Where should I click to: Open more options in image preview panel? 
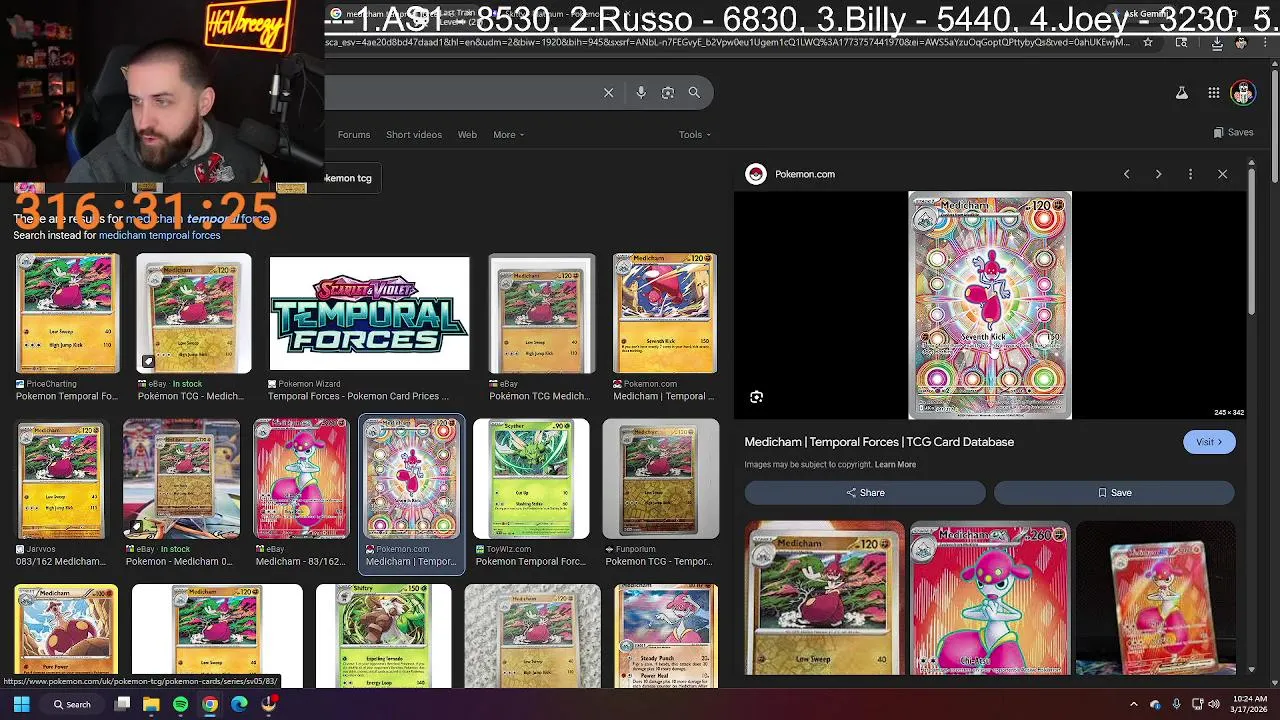(1190, 174)
